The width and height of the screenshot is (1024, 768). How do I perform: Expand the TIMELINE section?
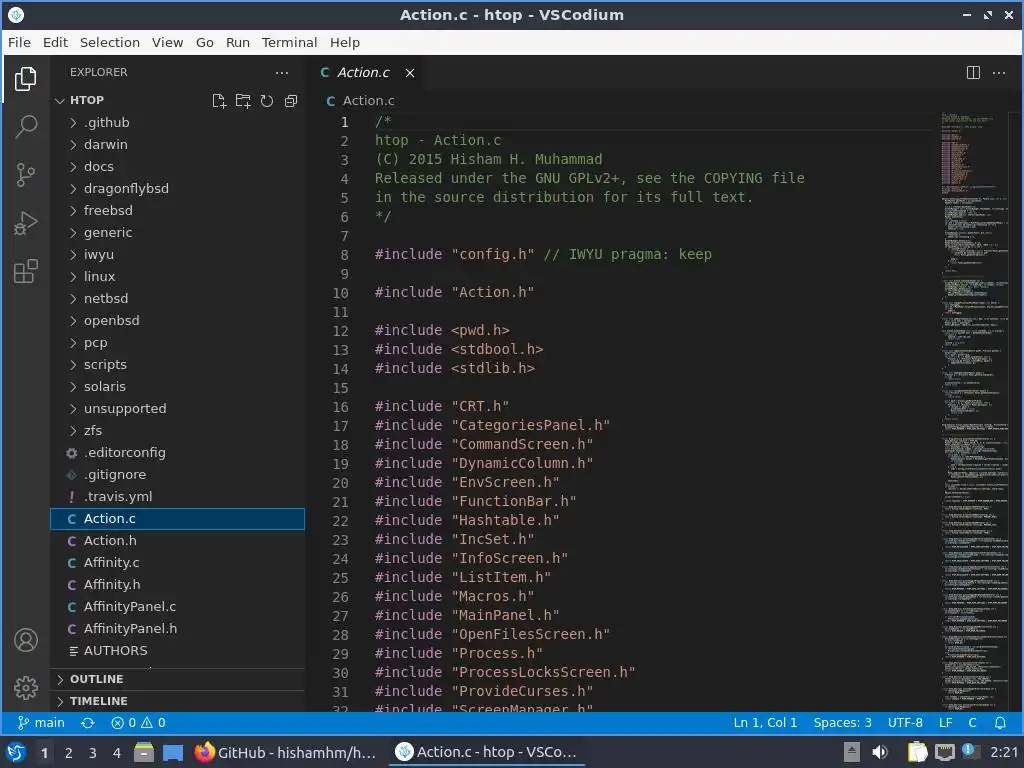pyautogui.click(x=177, y=701)
